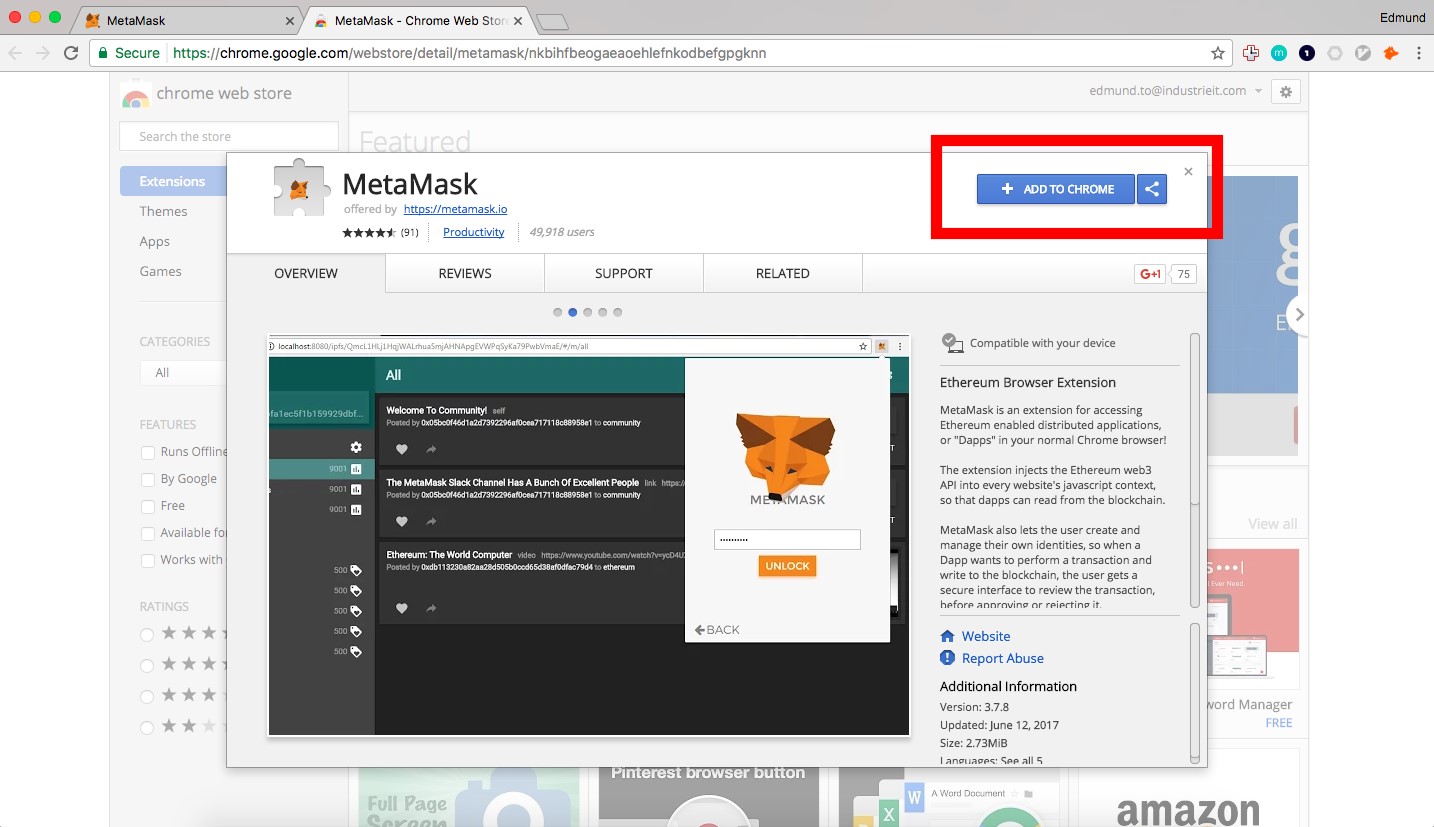1434x827 pixels.
Task: Click the Google +1 button
Action: tap(1150, 274)
